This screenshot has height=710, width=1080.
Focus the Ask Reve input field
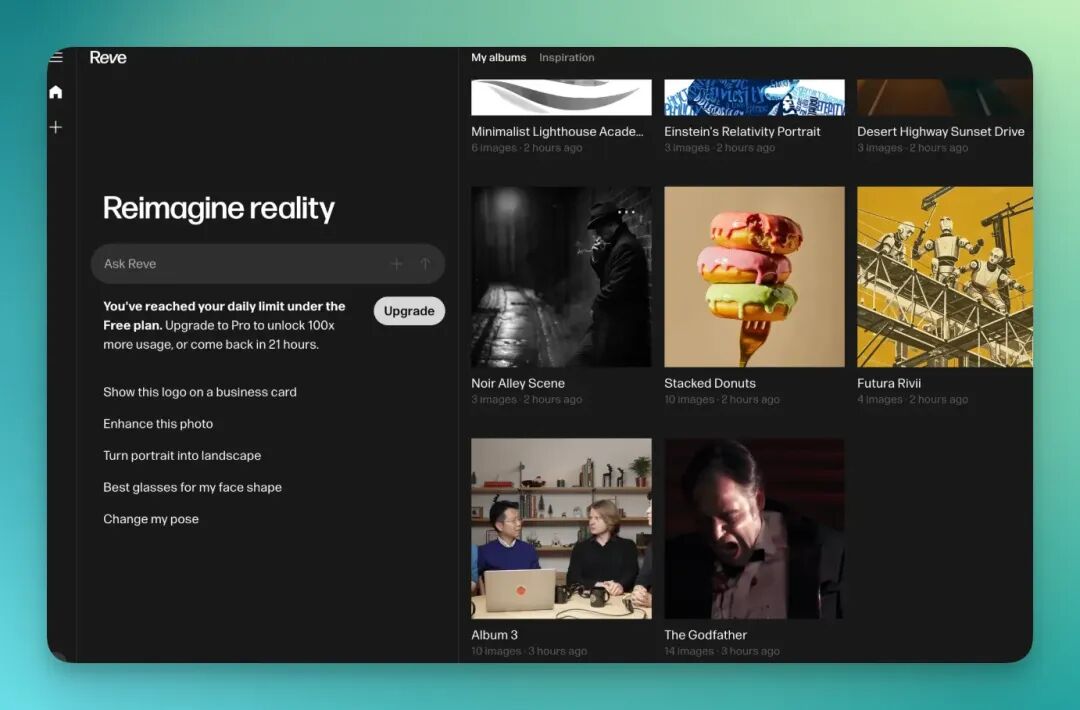(x=240, y=264)
